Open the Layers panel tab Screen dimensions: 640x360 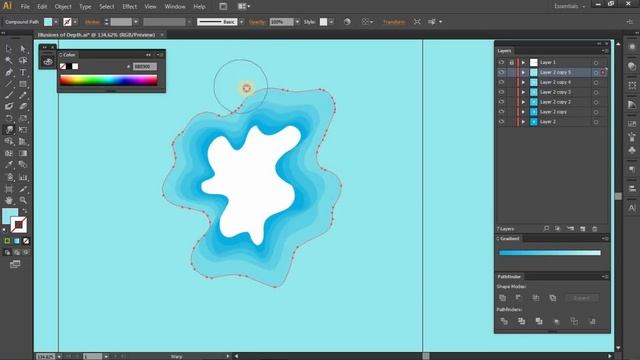point(504,51)
